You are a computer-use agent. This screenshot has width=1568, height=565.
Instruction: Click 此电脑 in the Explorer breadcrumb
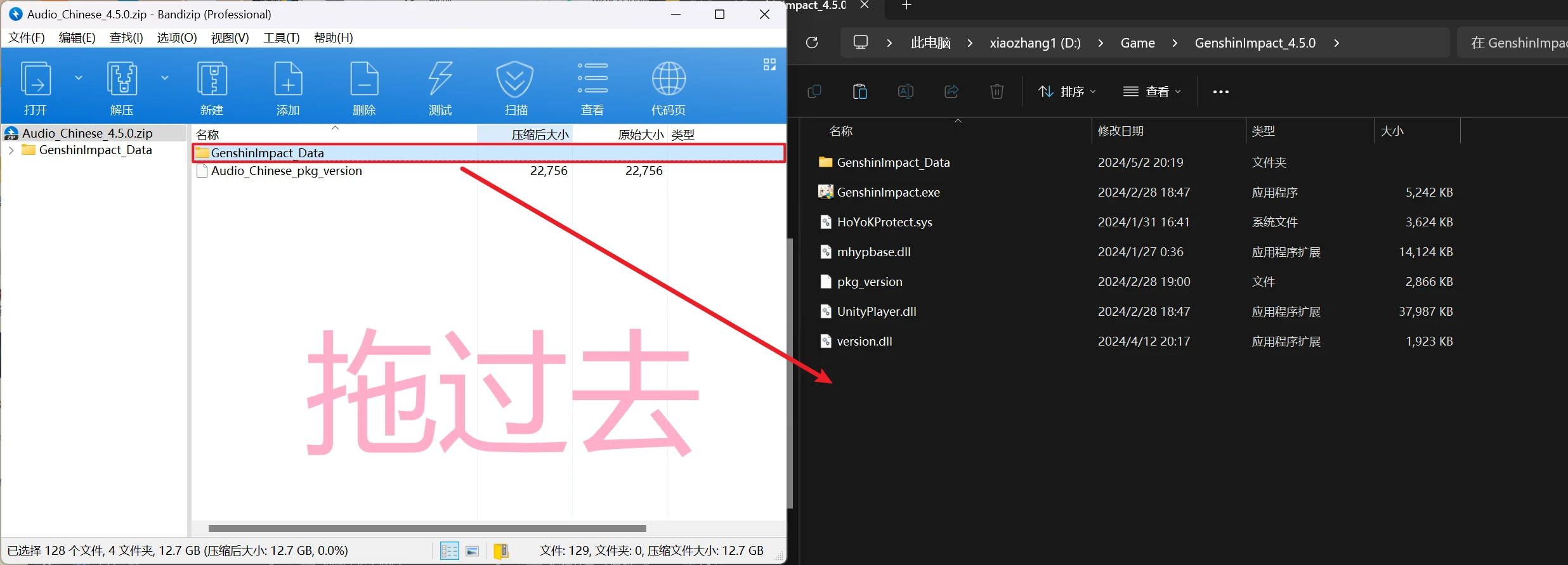931,43
